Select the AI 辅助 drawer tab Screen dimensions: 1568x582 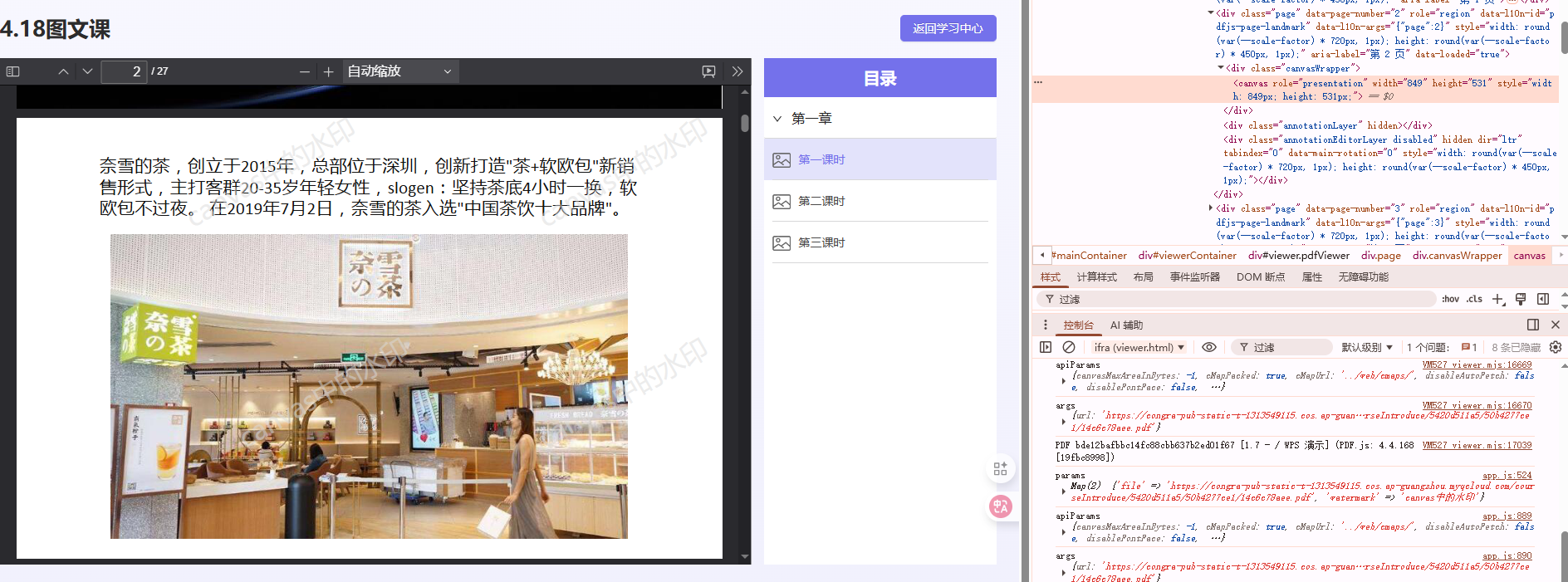point(1127,325)
